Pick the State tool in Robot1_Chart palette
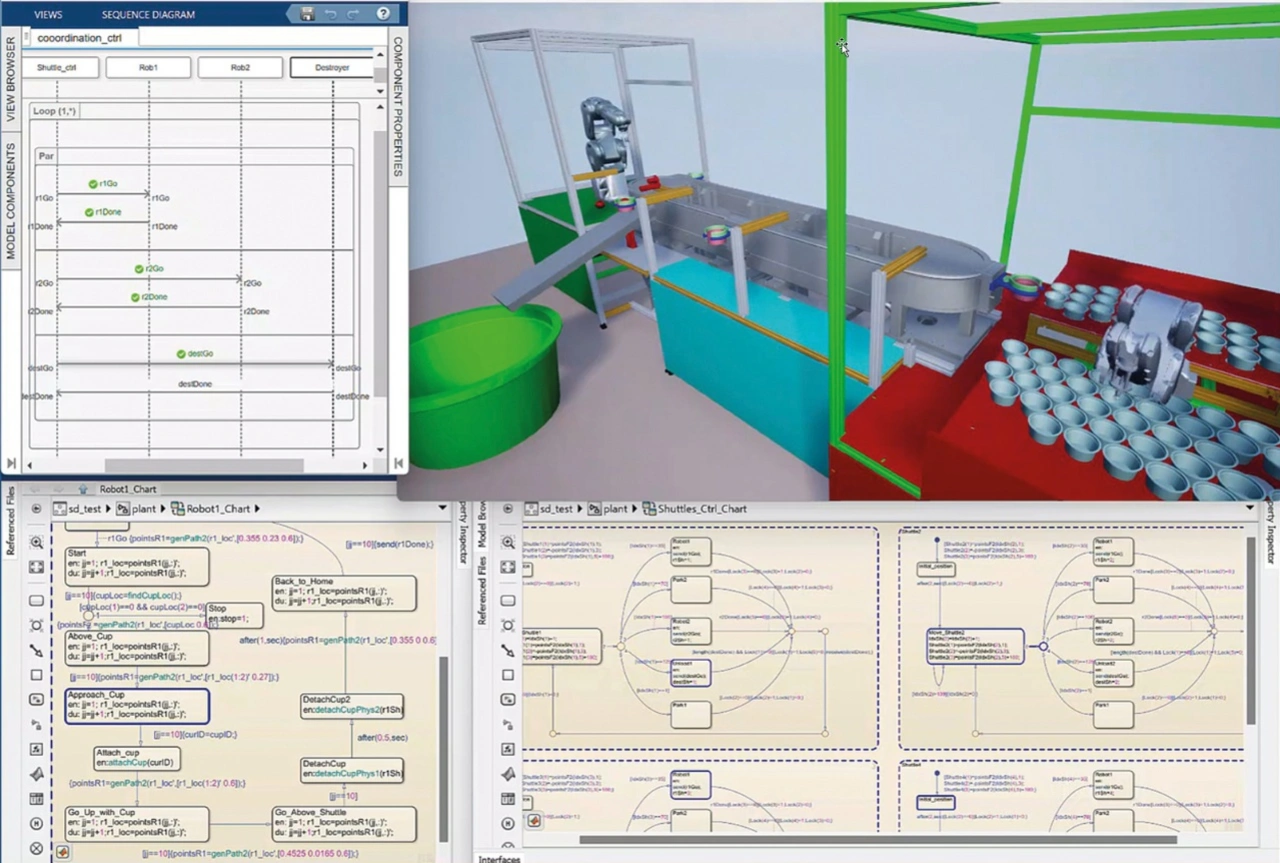 tap(37, 601)
